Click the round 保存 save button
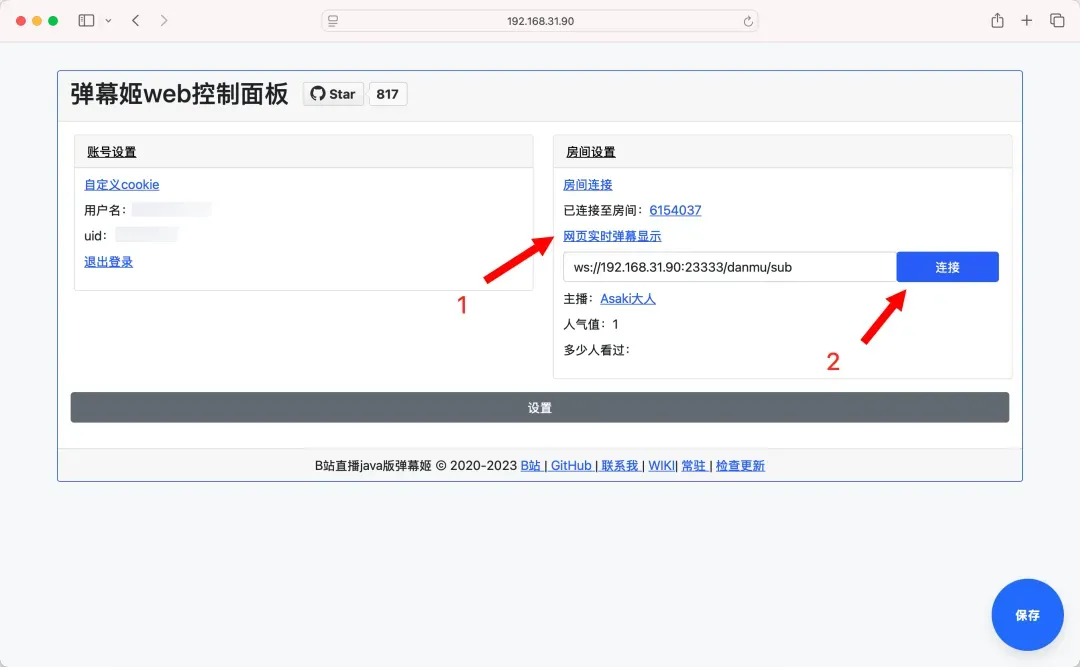 (1027, 615)
